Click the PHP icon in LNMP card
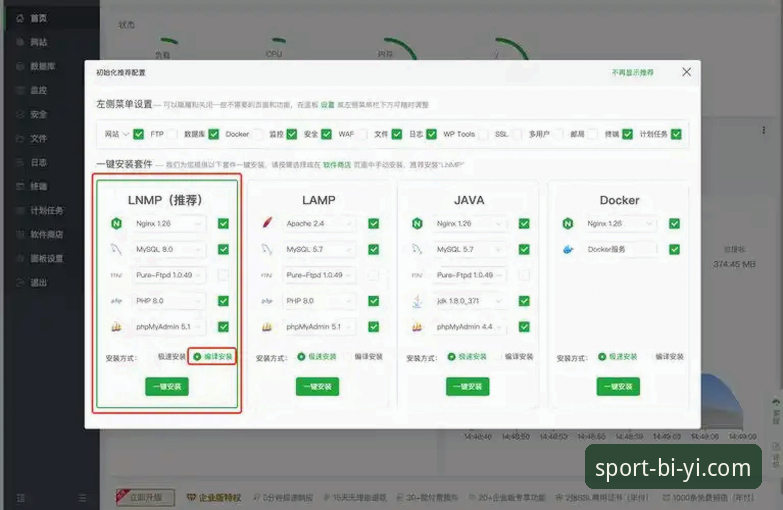This screenshot has height=510, width=783. tap(116, 301)
